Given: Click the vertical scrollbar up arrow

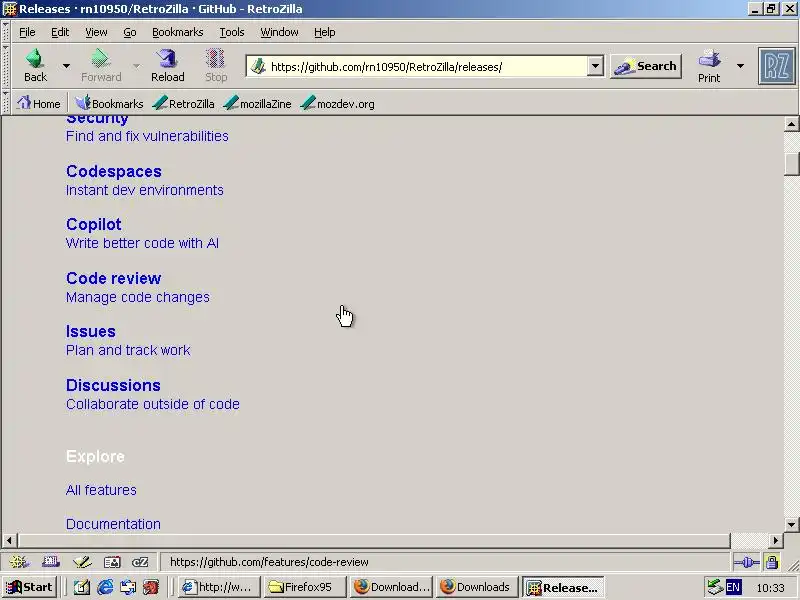Looking at the screenshot, I should coord(791,123).
